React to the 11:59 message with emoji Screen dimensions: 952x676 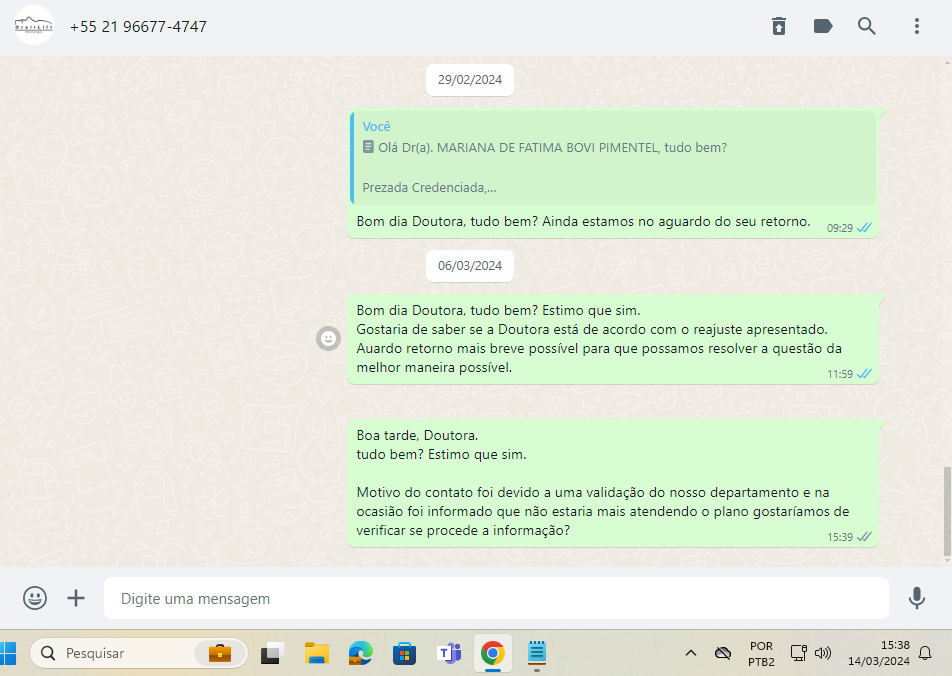pyautogui.click(x=328, y=339)
